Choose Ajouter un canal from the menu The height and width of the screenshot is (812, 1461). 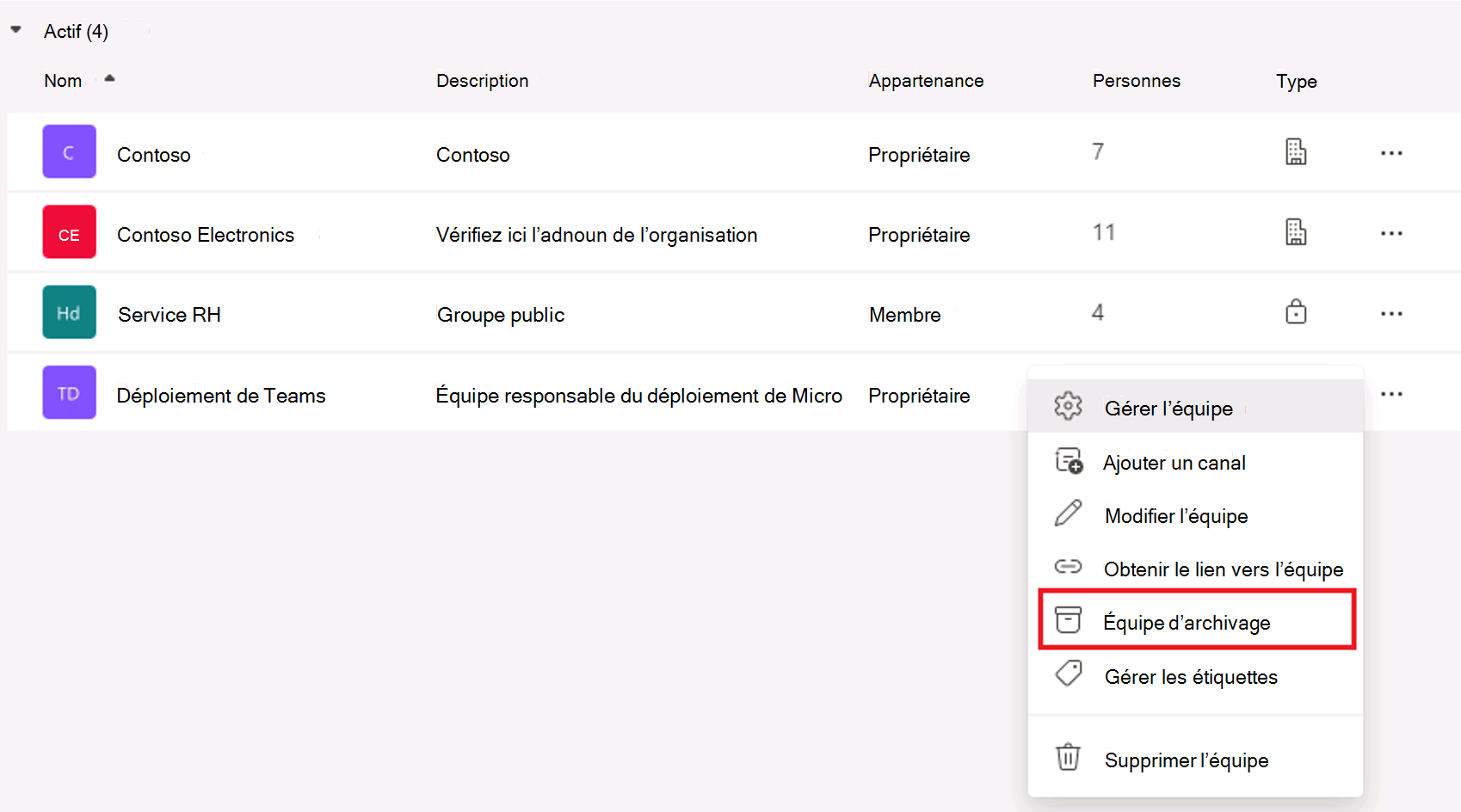click(x=1195, y=462)
